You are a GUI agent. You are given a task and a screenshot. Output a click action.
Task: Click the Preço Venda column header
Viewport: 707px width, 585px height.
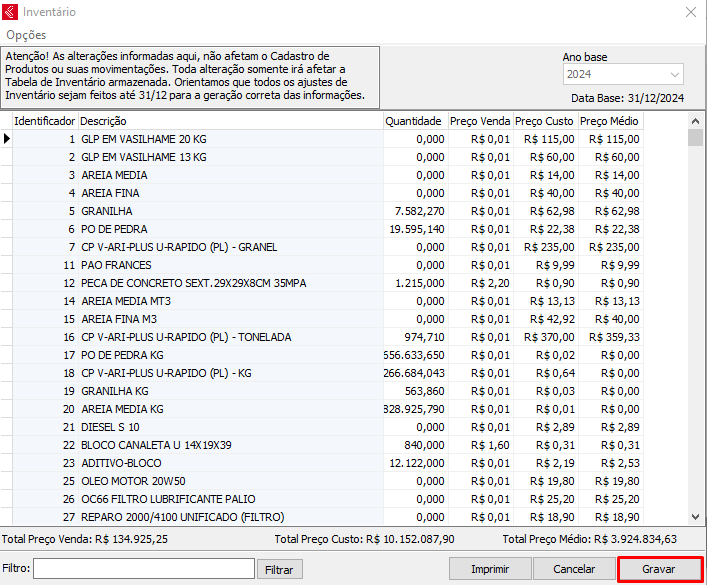click(480, 121)
